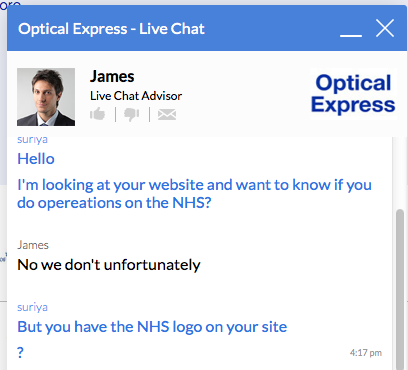Click the scrollbar track above the thumb
The height and width of the screenshot is (370, 408).
pos(400,173)
